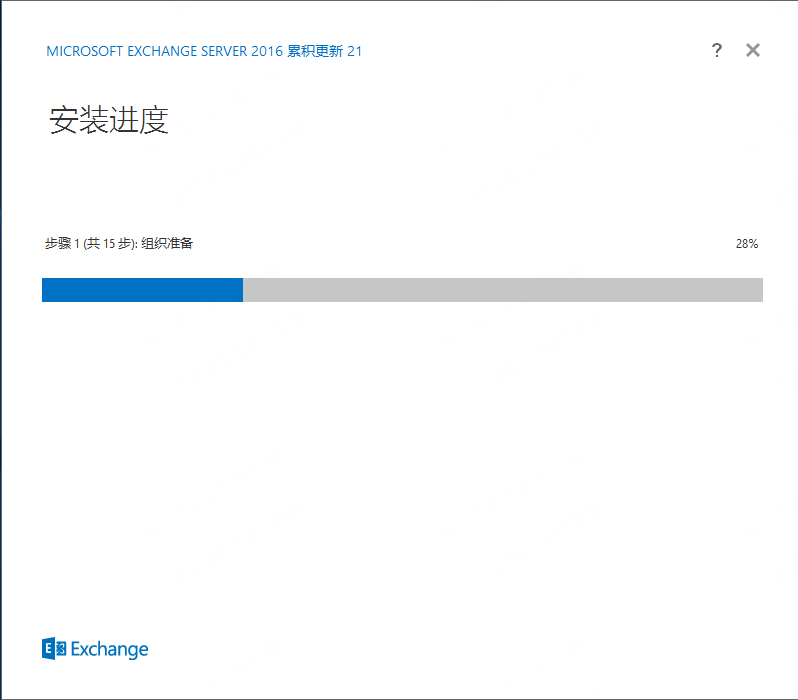Click the blue filled part of progress bar
The width and height of the screenshot is (798, 700).
pos(142,290)
